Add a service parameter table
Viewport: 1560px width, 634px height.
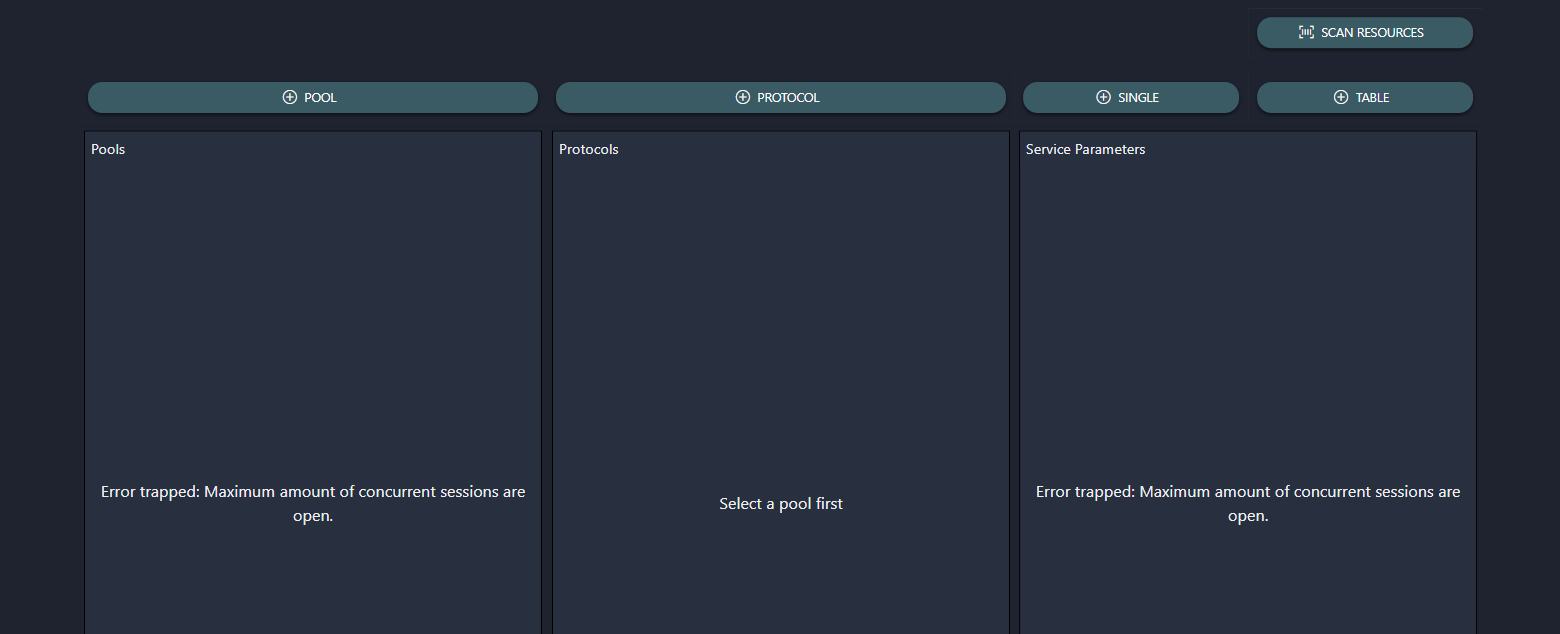(1364, 97)
